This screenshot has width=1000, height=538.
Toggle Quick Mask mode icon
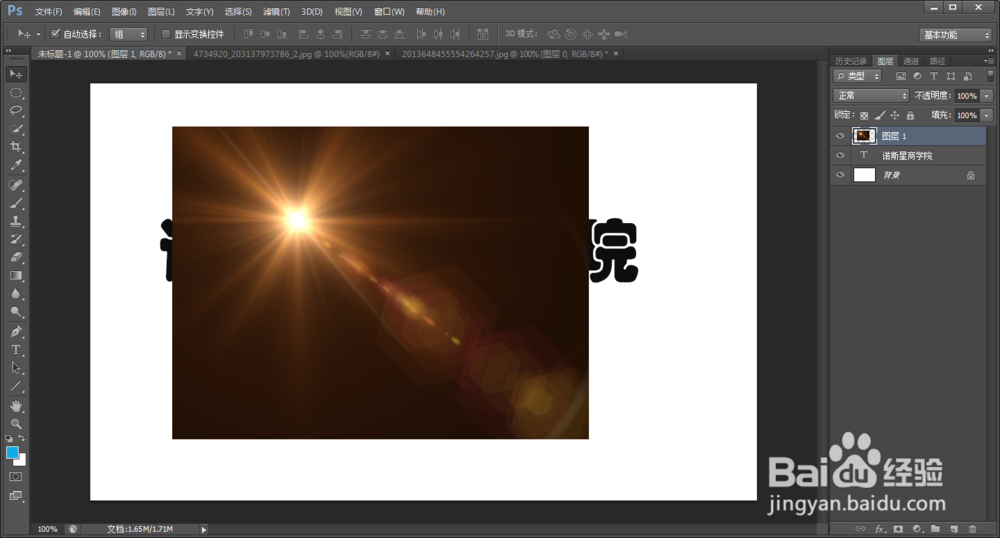click(x=16, y=477)
